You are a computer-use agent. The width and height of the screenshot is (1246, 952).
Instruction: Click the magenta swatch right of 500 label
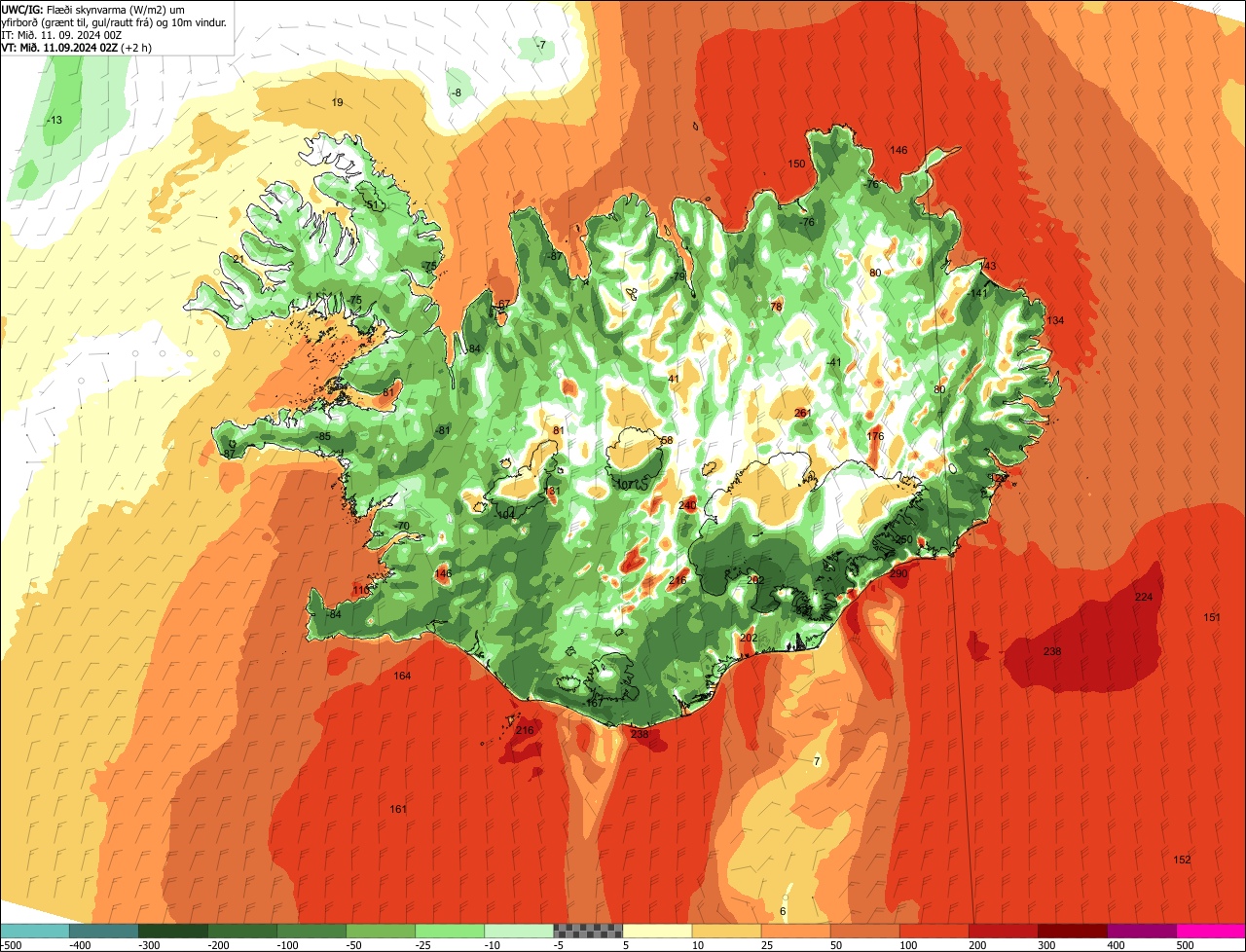1210,931
